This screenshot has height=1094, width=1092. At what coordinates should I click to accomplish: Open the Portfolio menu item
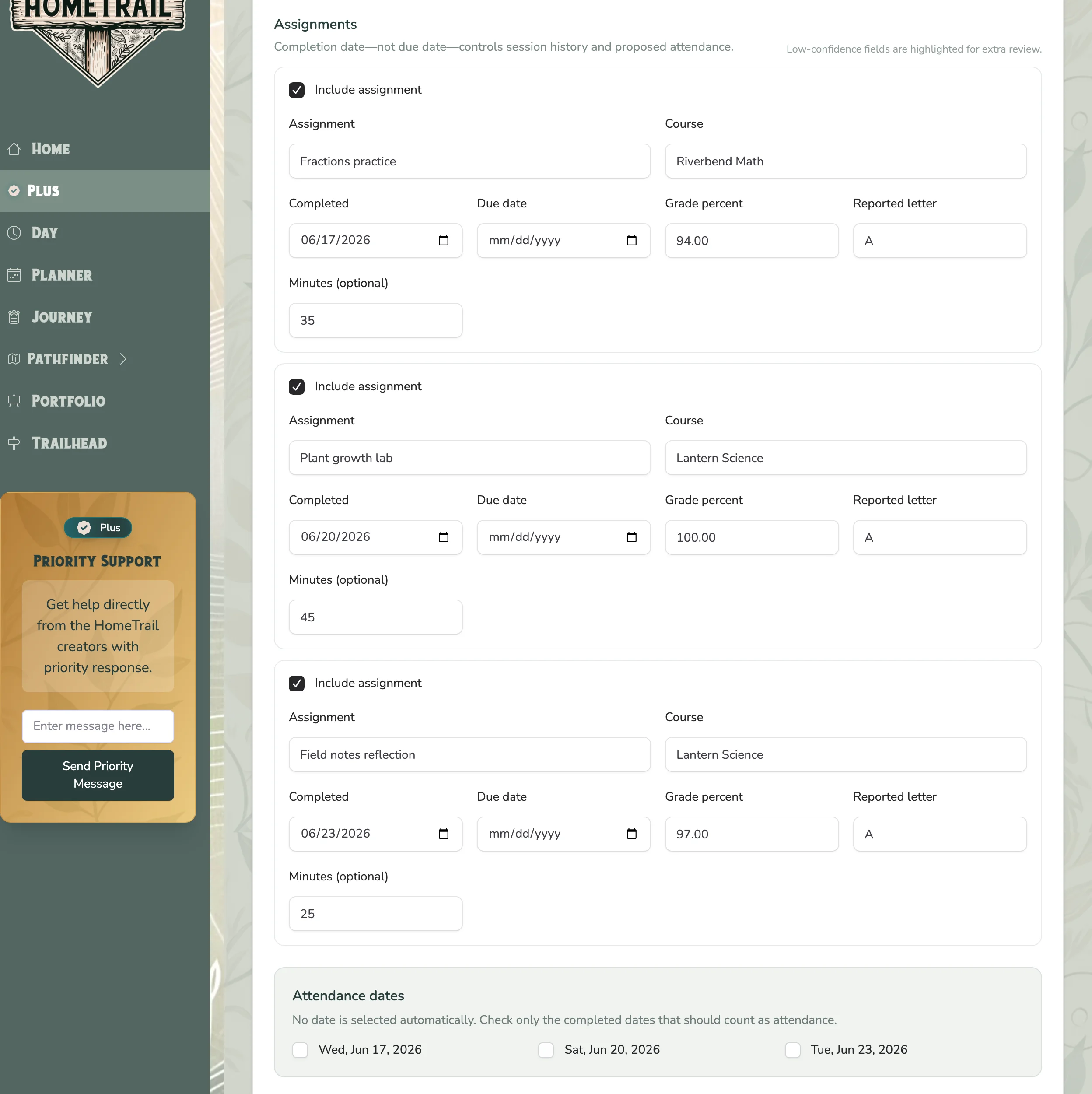point(105,401)
